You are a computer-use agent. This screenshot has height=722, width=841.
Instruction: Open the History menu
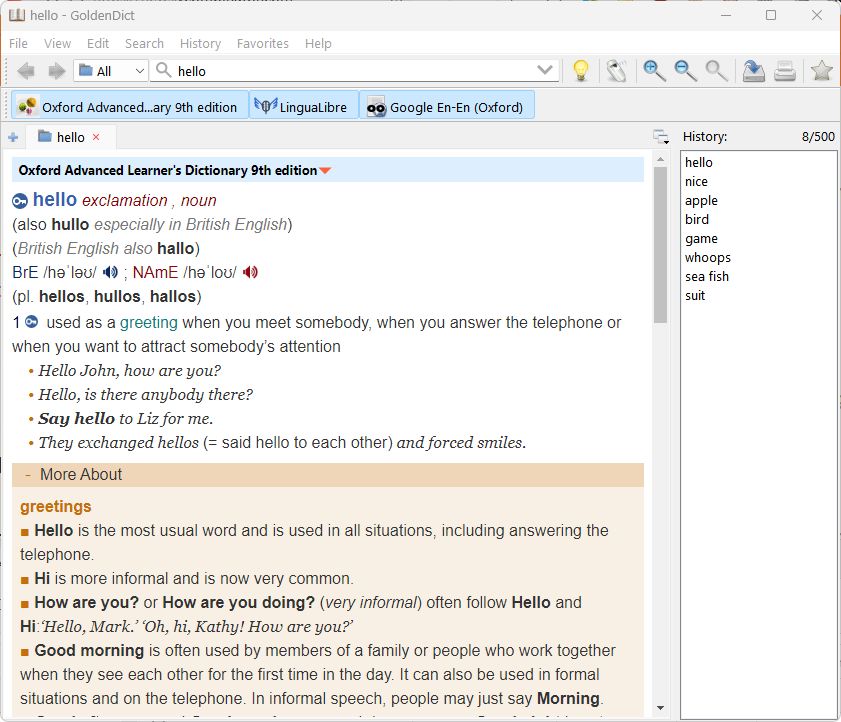pyautogui.click(x=200, y=43)
